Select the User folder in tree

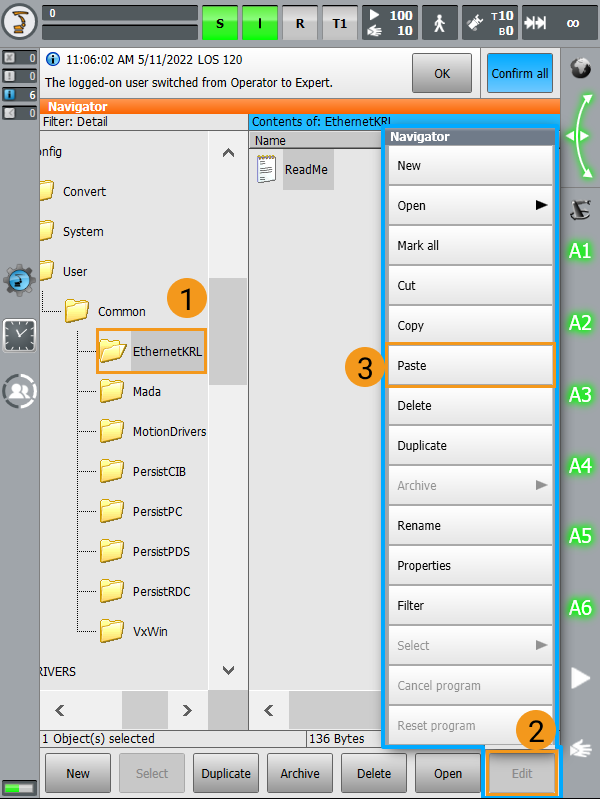[x=65, y=272]
